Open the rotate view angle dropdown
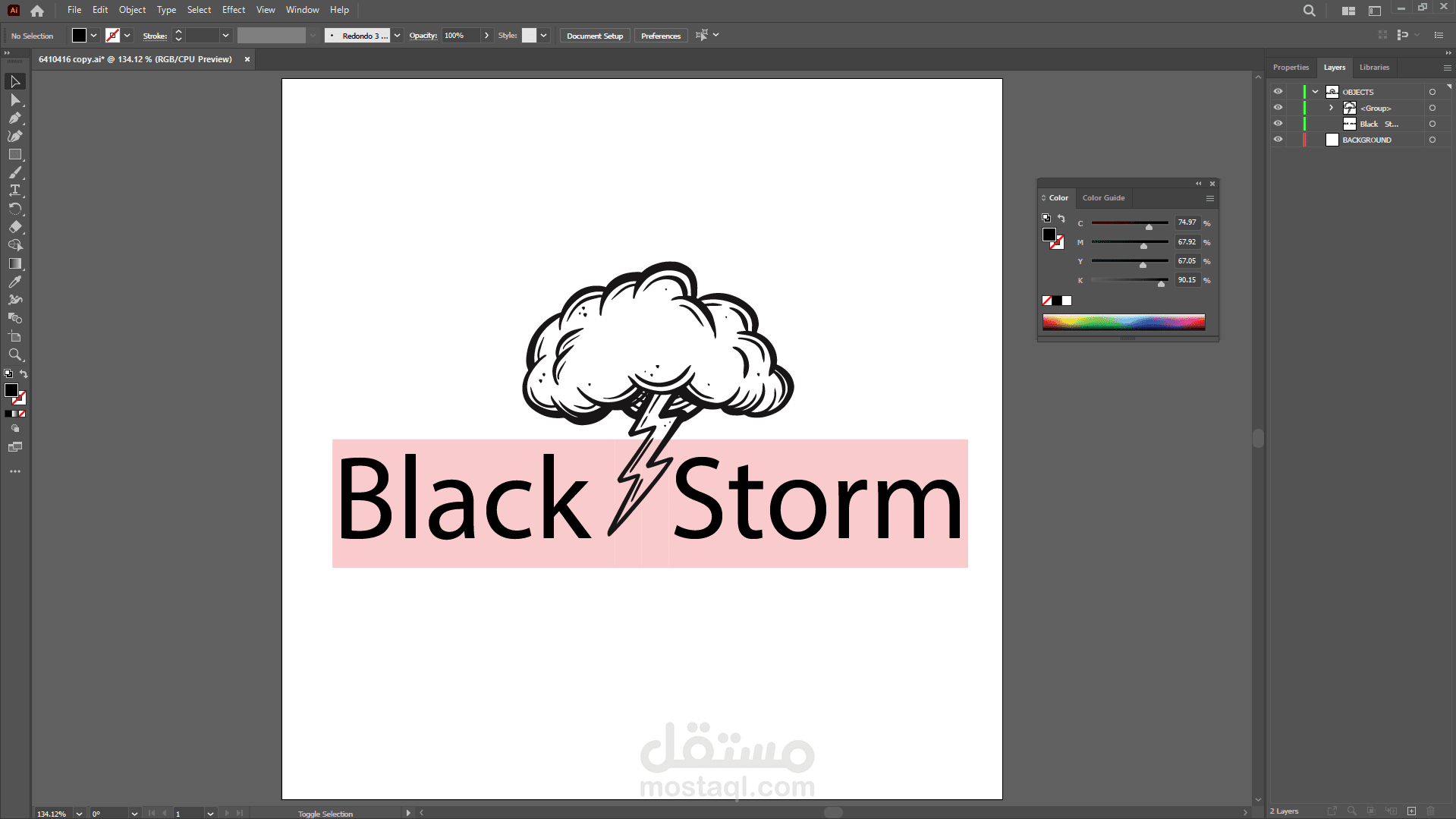1456x819 pixels. click(x=134, y=814)
